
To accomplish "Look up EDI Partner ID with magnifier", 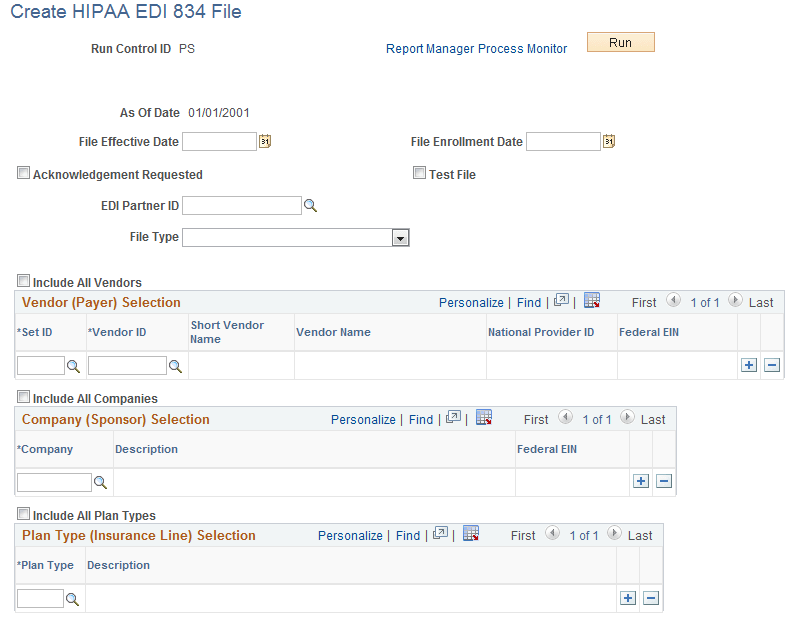I will [310, 205].
